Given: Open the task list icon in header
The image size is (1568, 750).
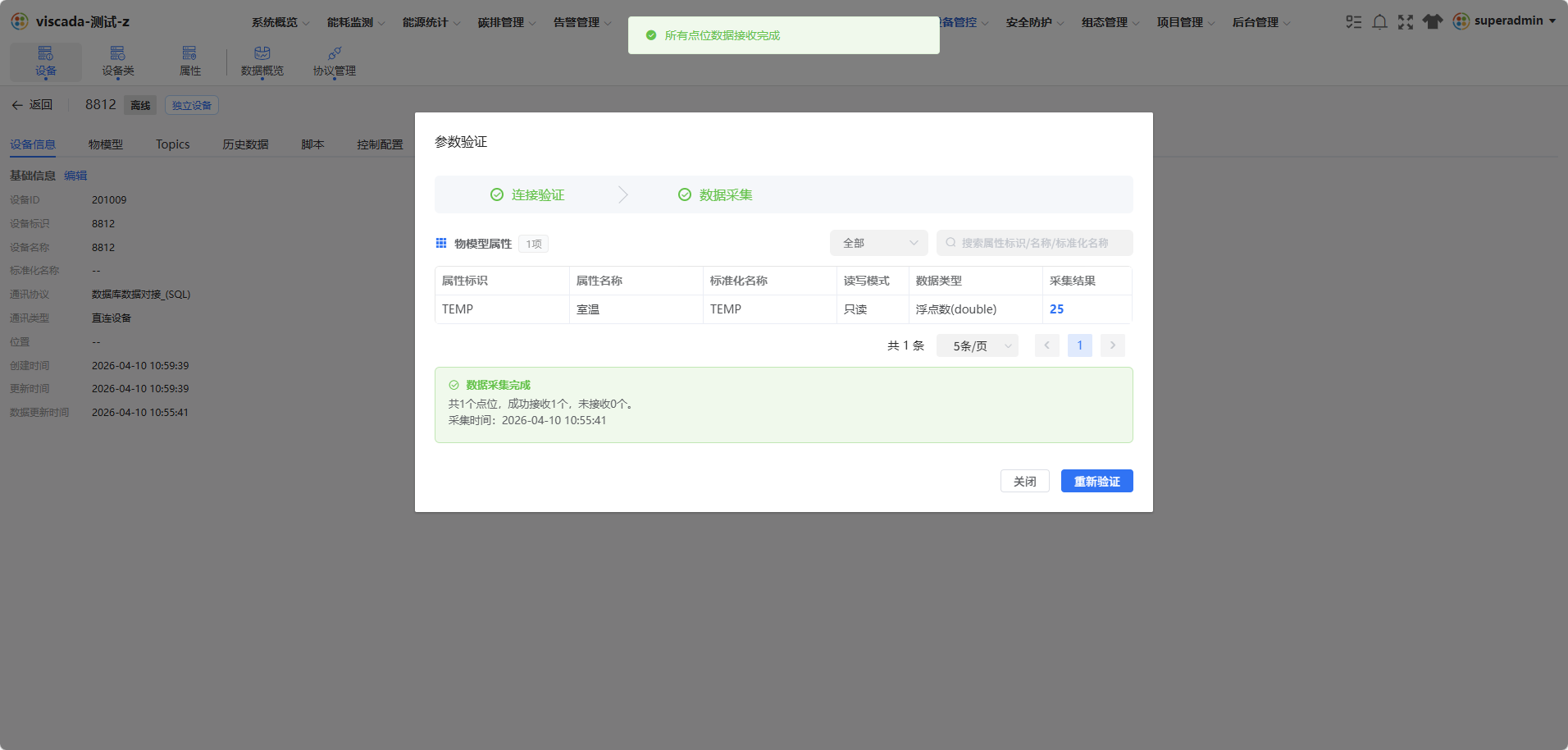Looking at the screenshot, I should pyautogui.click(x=1354, y=22).
